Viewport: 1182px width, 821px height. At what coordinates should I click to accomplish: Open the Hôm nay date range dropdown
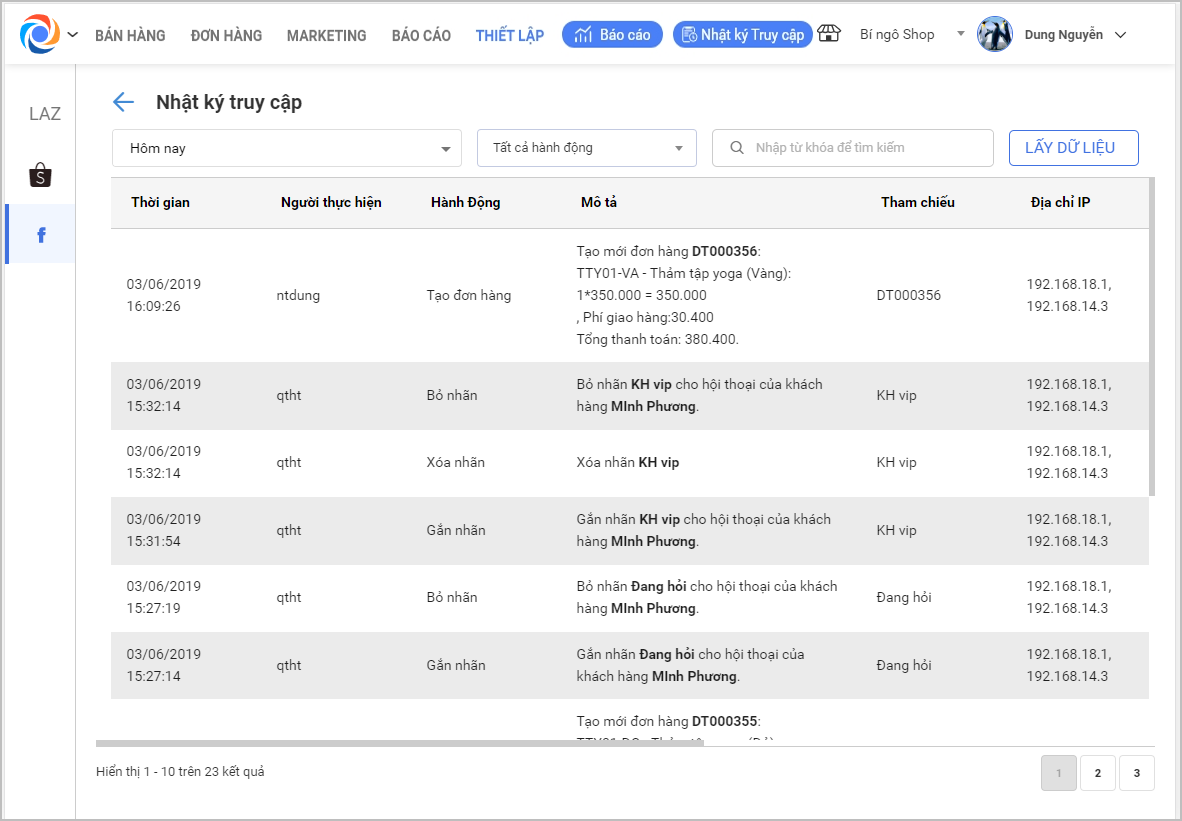click(x=287, y=148)
